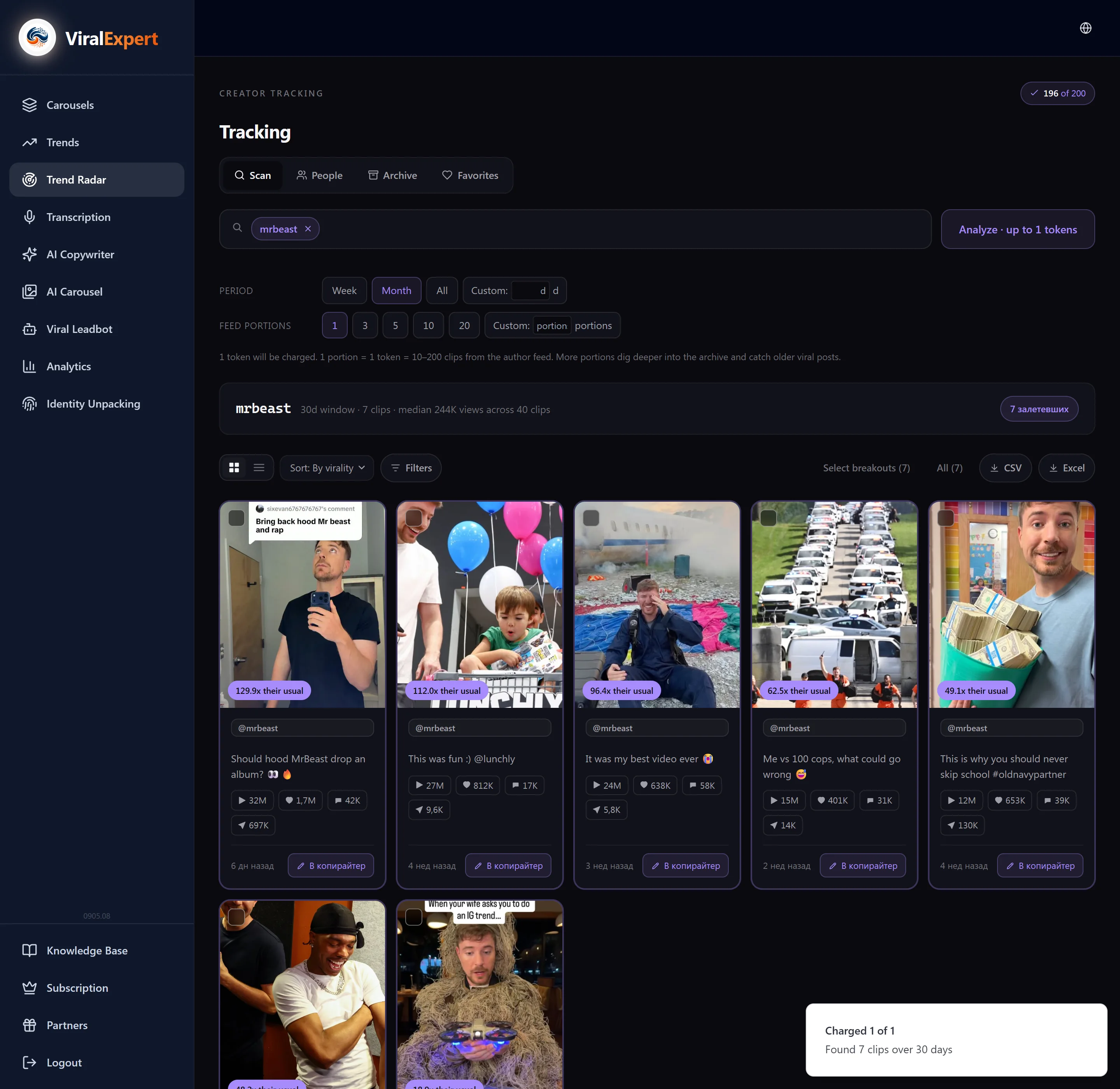The width and height of the screenshot is (1120, 1089).
Task: Click the Trends arrow icon
Action: tap(29, 142)
